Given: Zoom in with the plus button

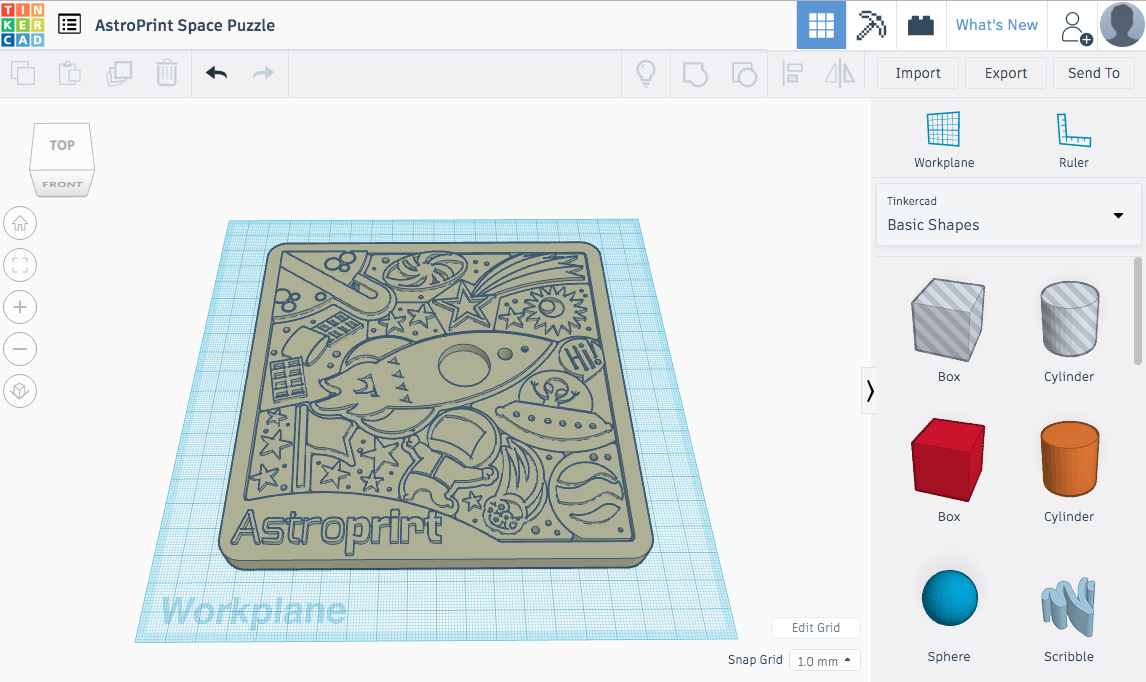Looking at the screenshot, I should click(20, 307).
